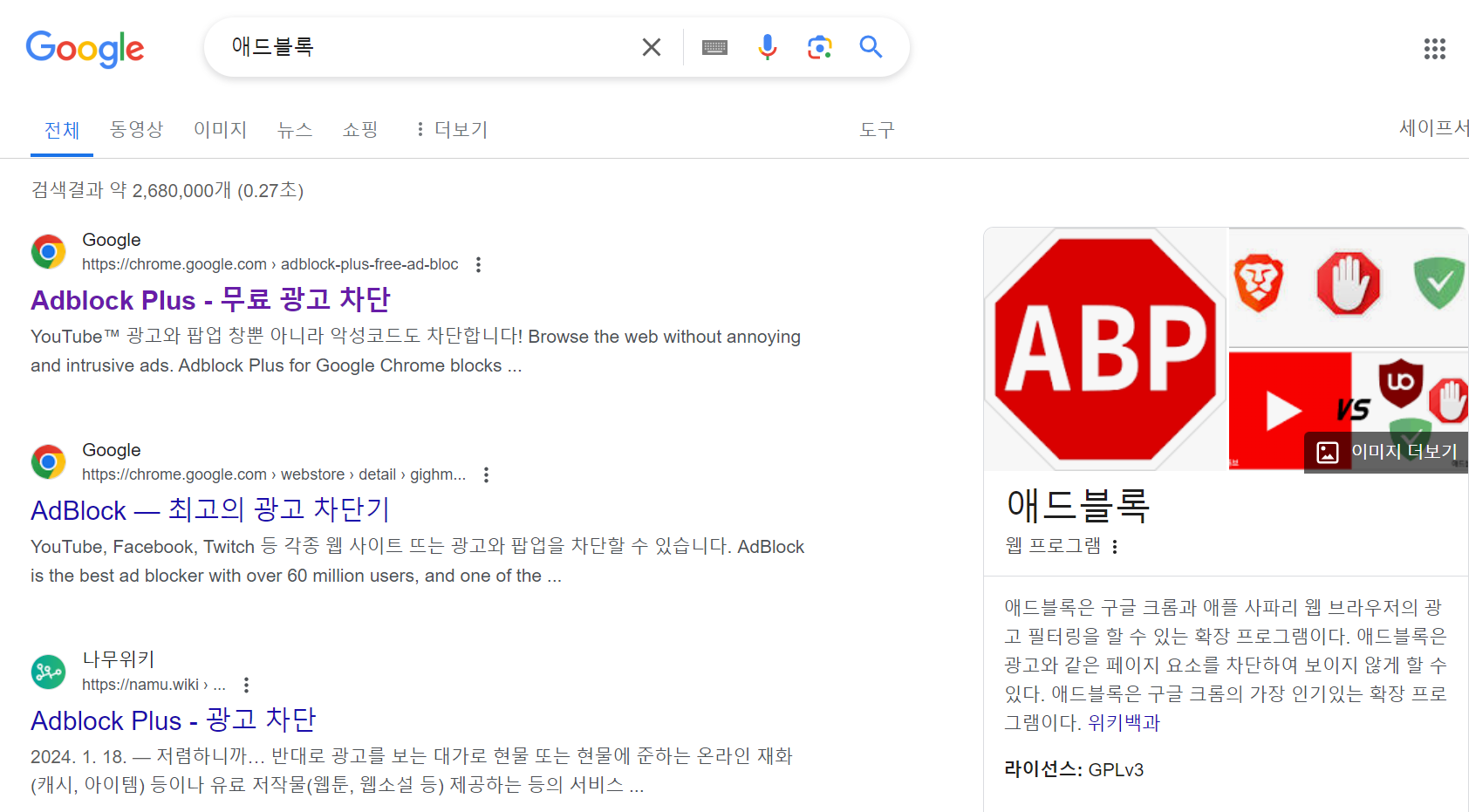Image resolution: width=1469 pixels, height=812 pixels.
Task: Switch to the 뉴스 tab
Action: [x=295, y=129]
